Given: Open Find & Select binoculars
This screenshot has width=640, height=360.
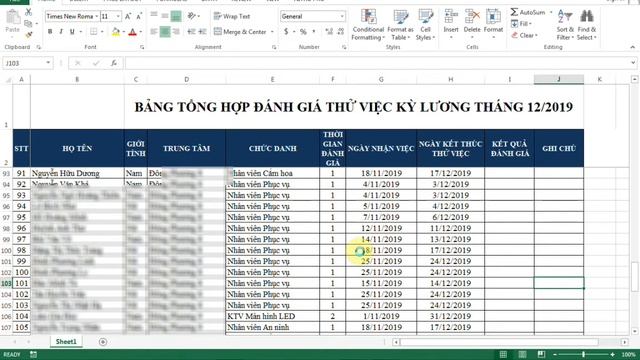Looking at the screenshot, I should tap(587, 24).
